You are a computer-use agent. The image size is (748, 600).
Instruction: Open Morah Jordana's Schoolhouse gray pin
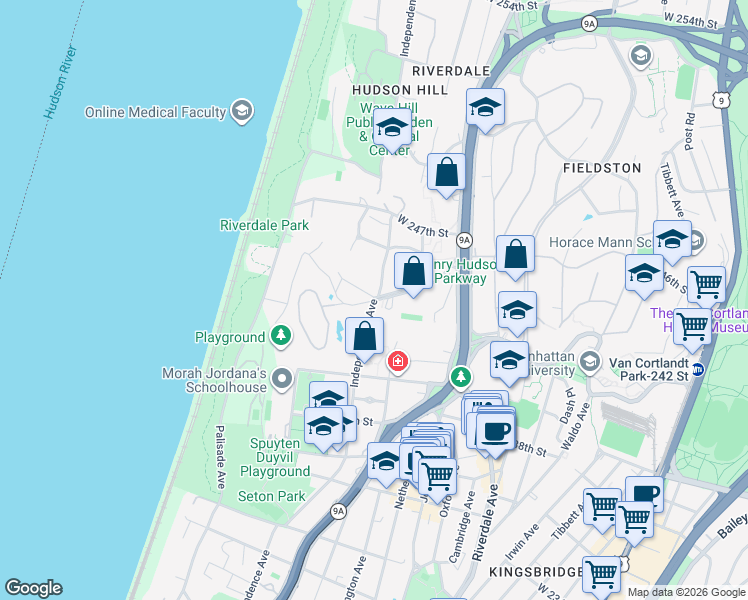coord(282,379)
